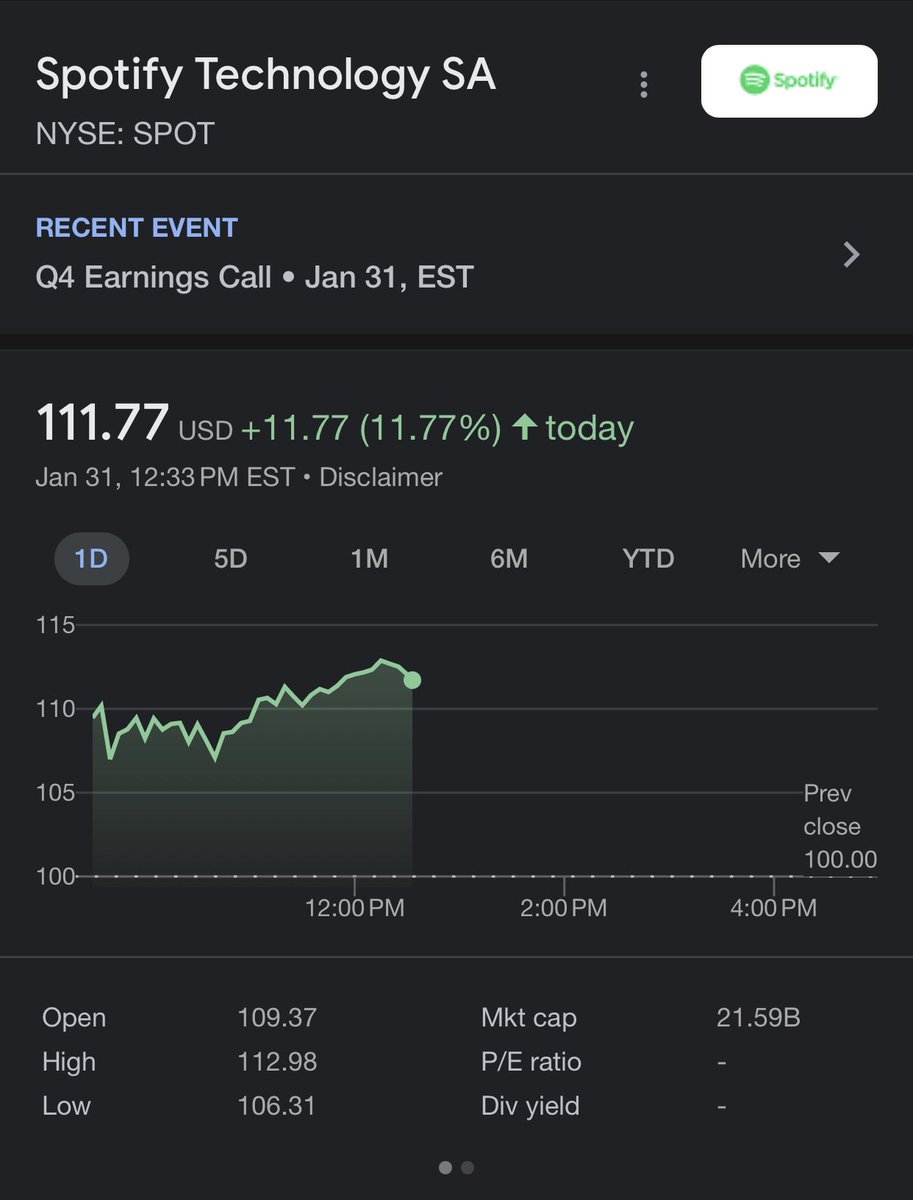913x1200 pixels.
Task: Switch to the YTD chart range
Action: 648,558
